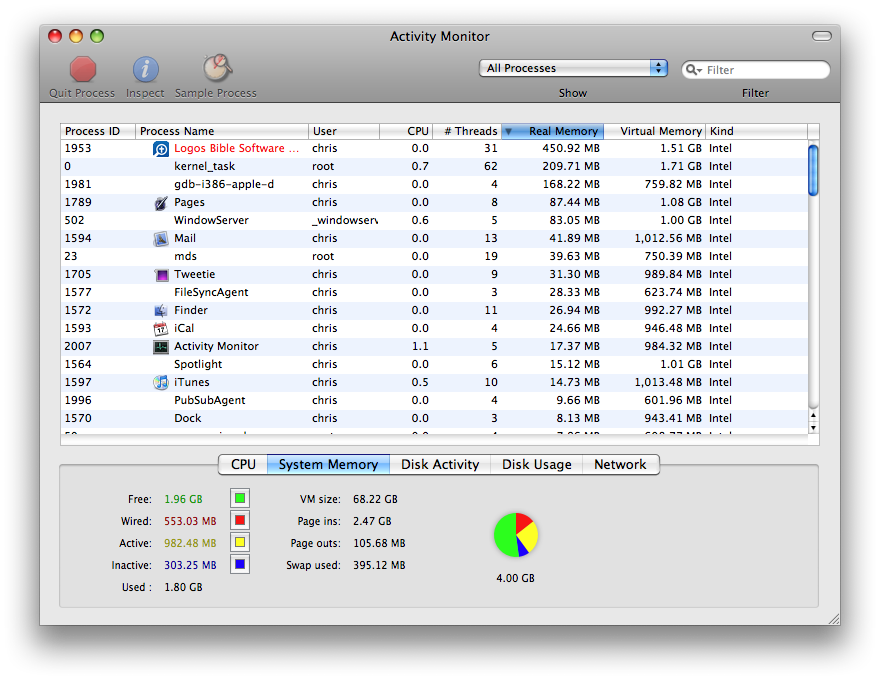
Task: Open the Inspect info icon
Action: coord(145,70)
